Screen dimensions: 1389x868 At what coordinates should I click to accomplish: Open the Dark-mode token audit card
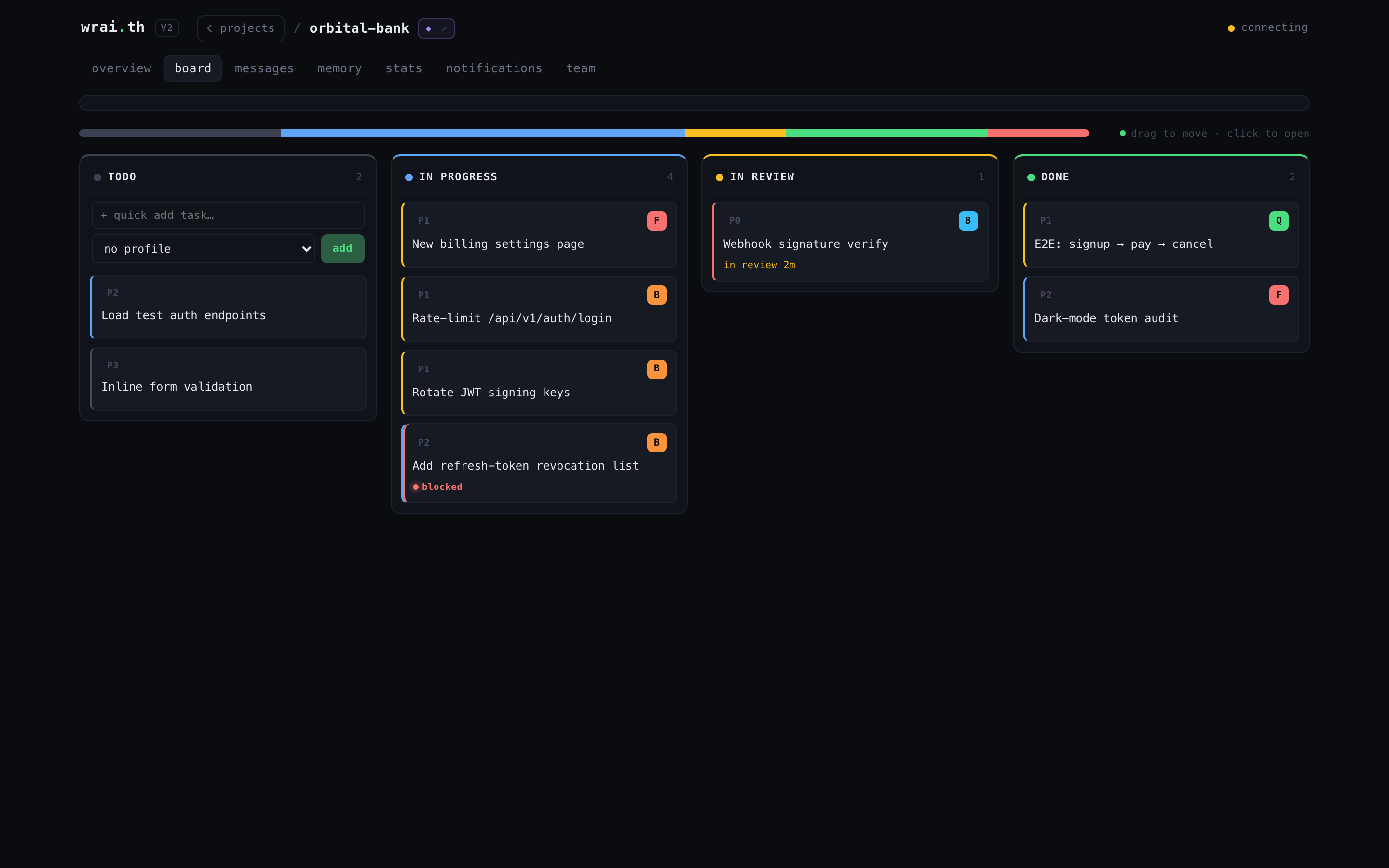click(1161, 309)
